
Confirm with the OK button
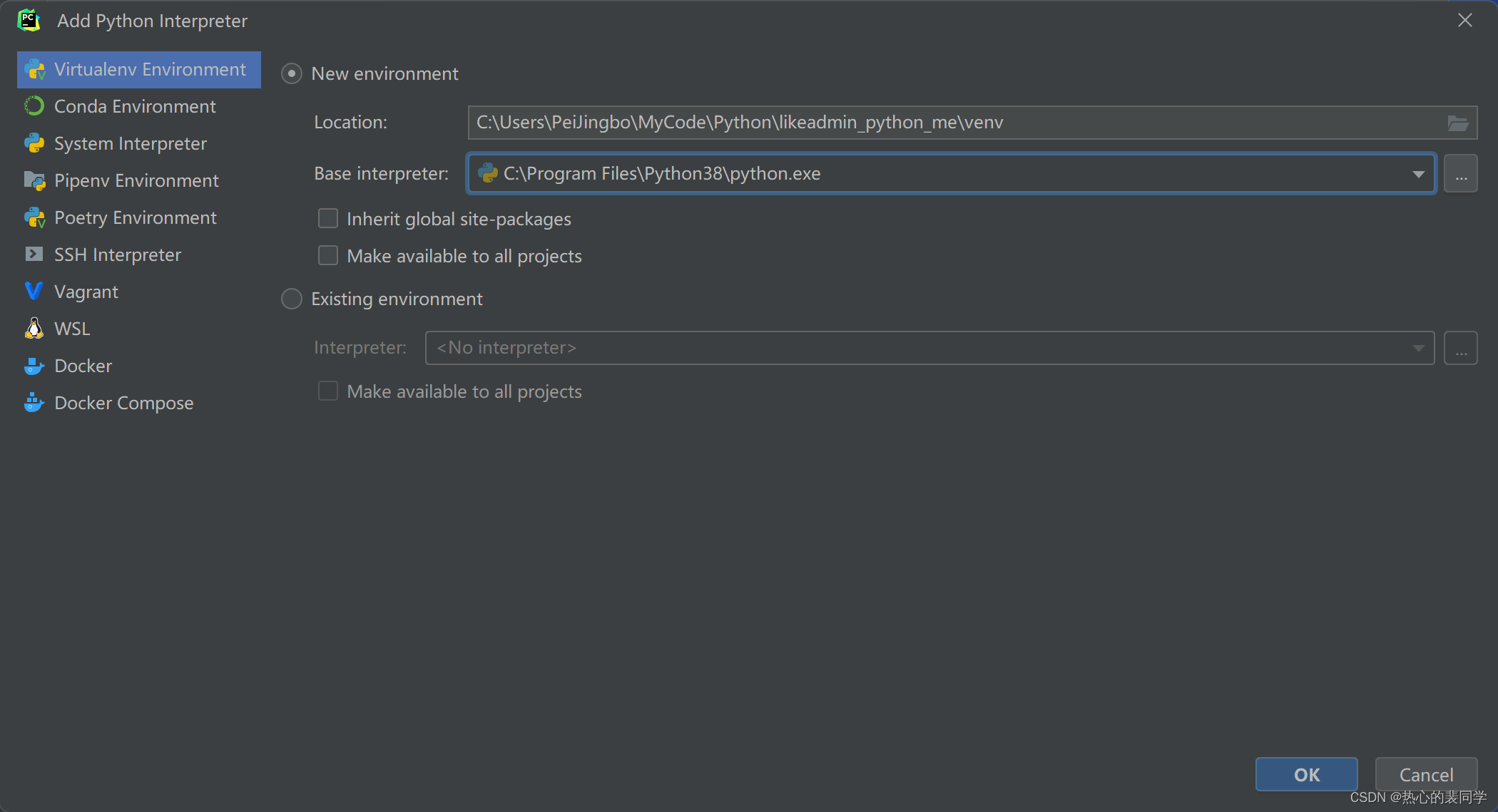coord(1306,774)
